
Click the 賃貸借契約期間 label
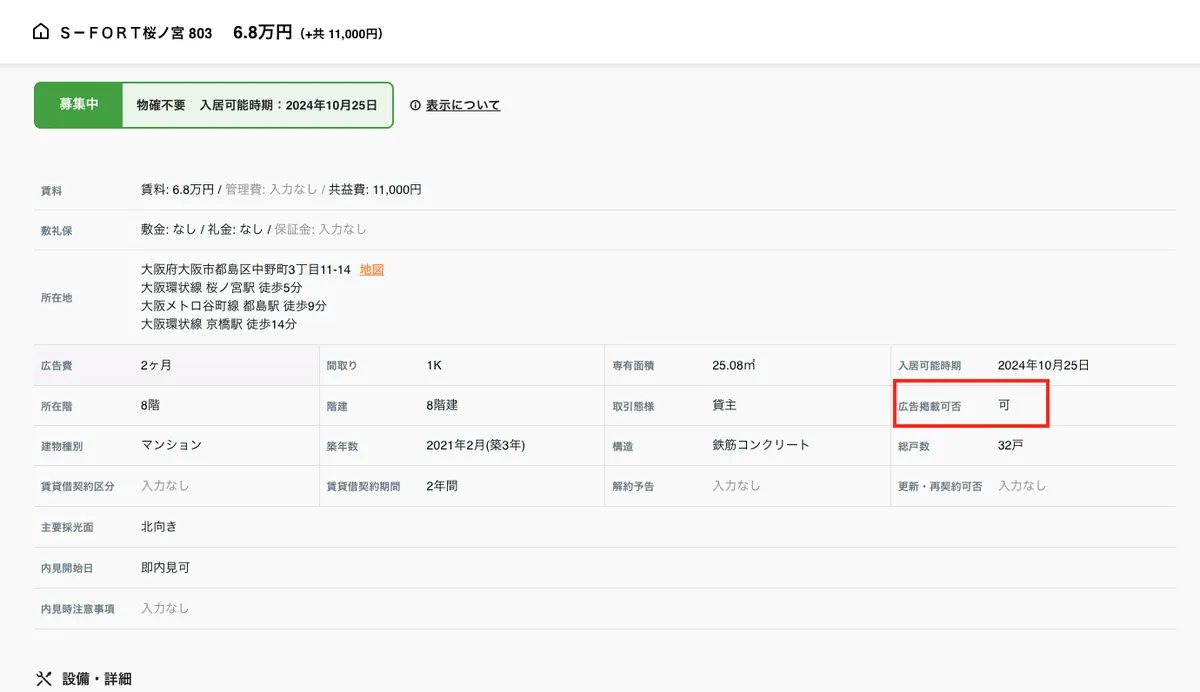[x=363, y=487]
